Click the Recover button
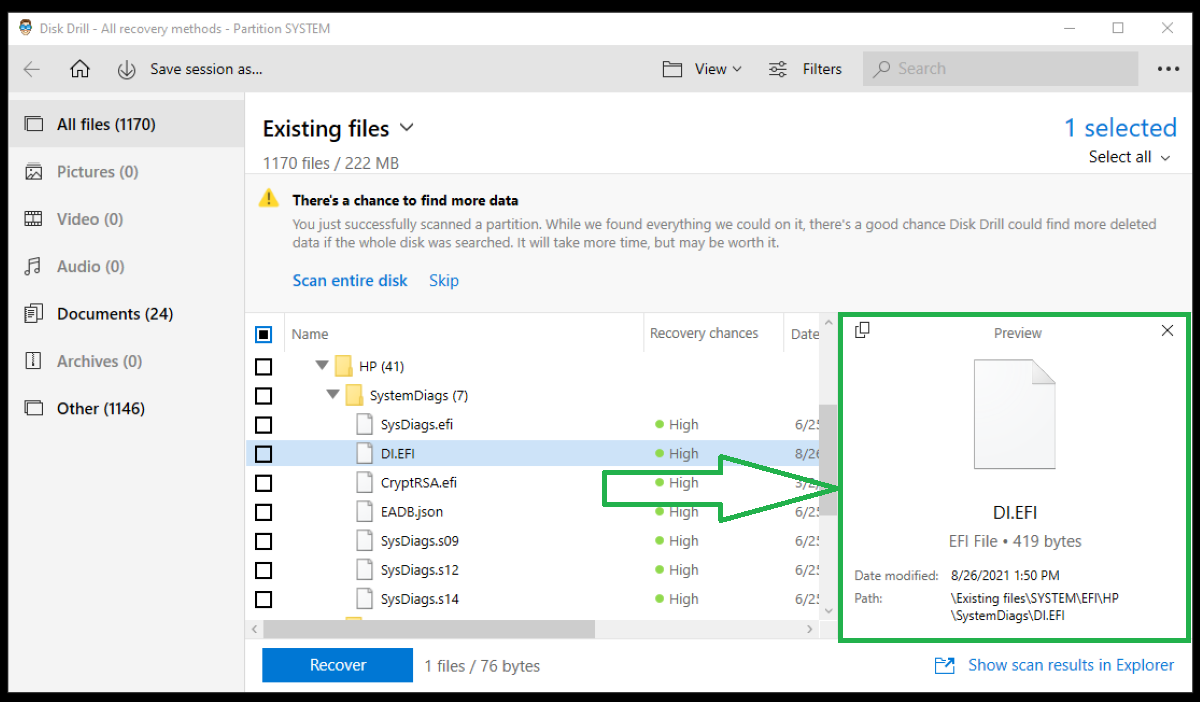Image resolution: width=1200 pixels, height=702 pixels. click(337, 665)
